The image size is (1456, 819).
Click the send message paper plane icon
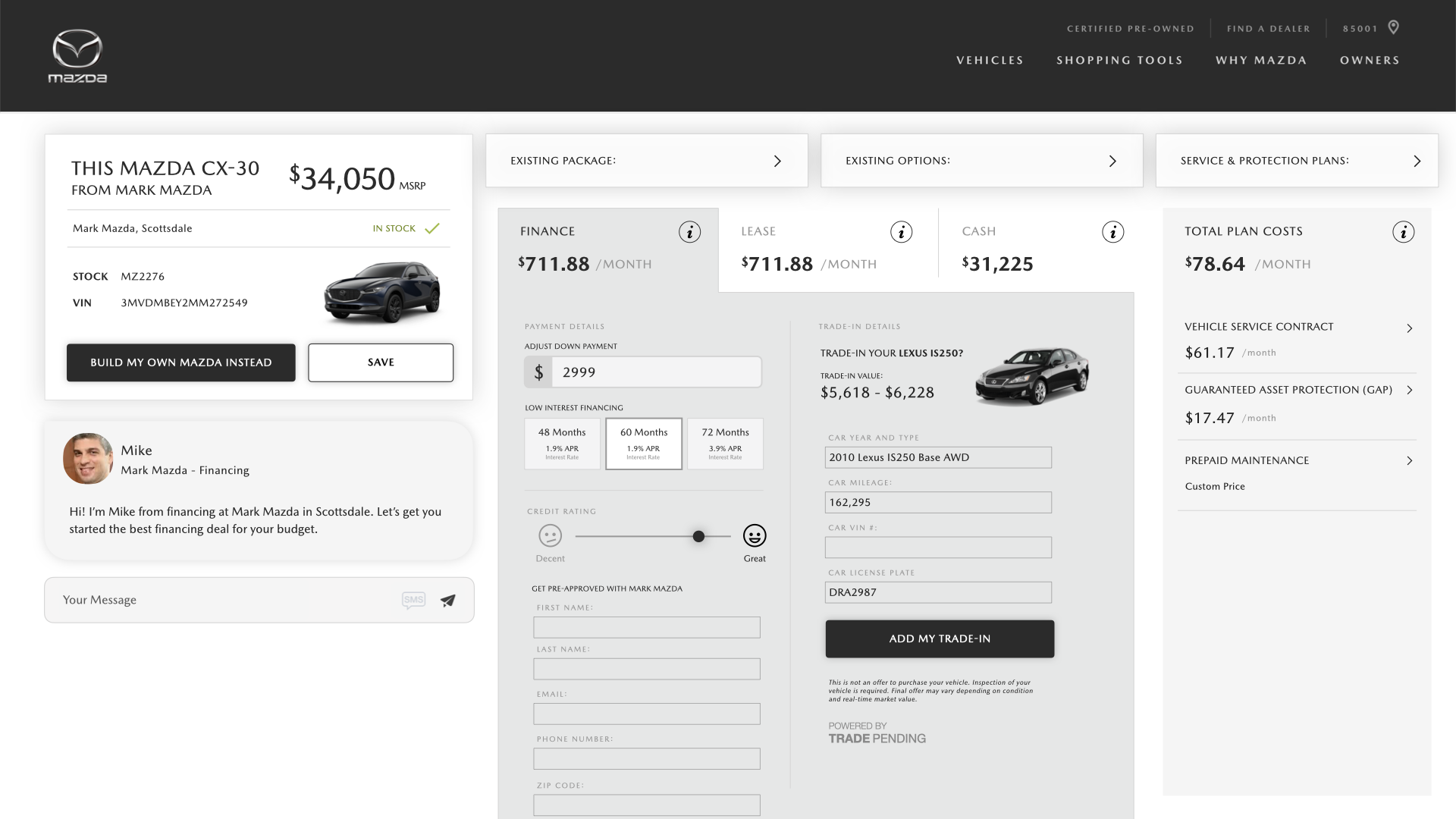tap(448, 601)
